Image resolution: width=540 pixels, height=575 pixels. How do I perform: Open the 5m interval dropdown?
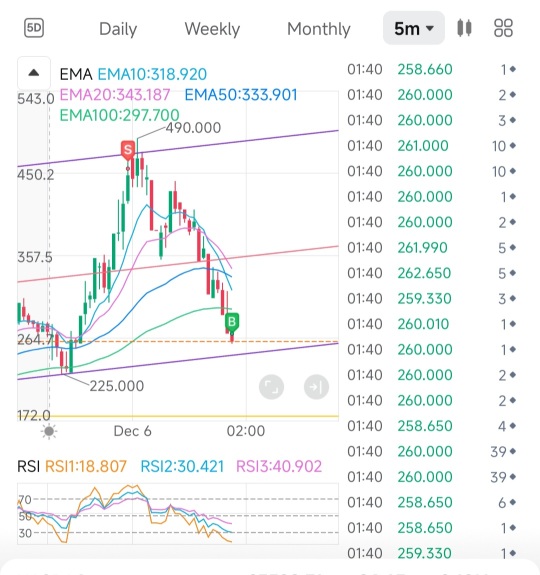(x=414, y=28)
